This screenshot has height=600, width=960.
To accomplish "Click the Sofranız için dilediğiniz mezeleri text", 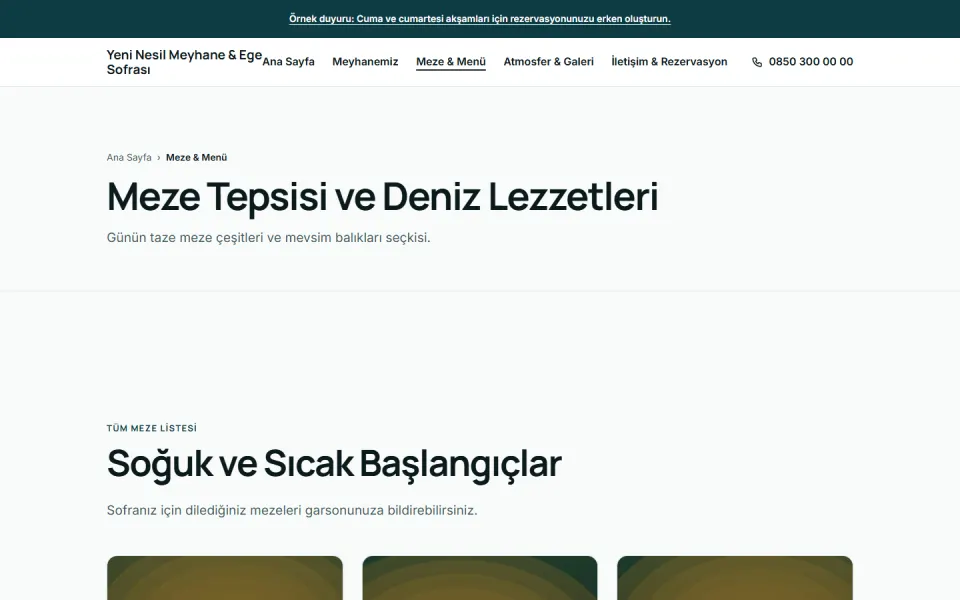I will coord(292,510).
